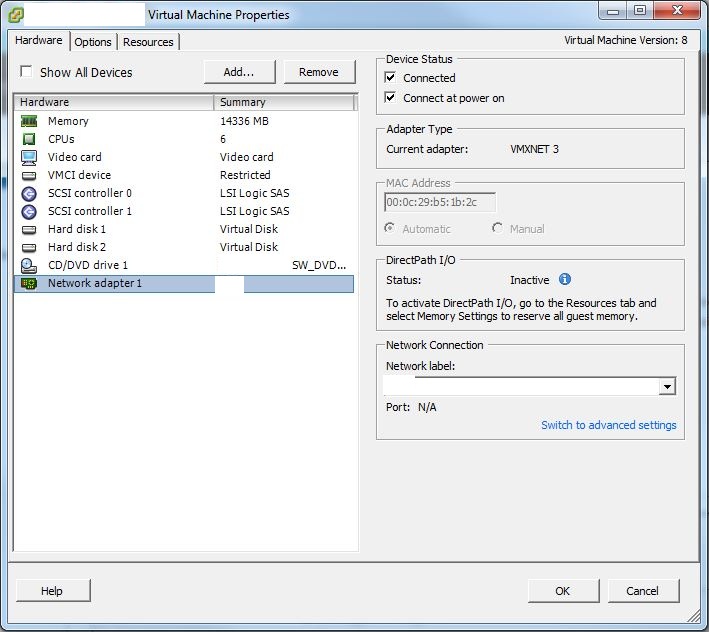This screenshot has height=632, width=709.
Task: Select the Hard disk 2 row
Action: [77, 247]
